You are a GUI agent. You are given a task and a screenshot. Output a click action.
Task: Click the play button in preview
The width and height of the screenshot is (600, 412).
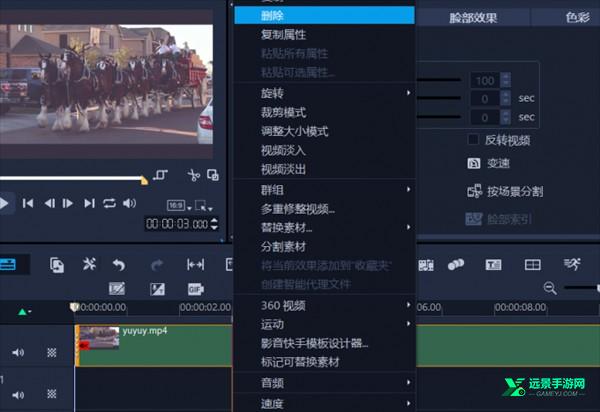coord(4,203)
